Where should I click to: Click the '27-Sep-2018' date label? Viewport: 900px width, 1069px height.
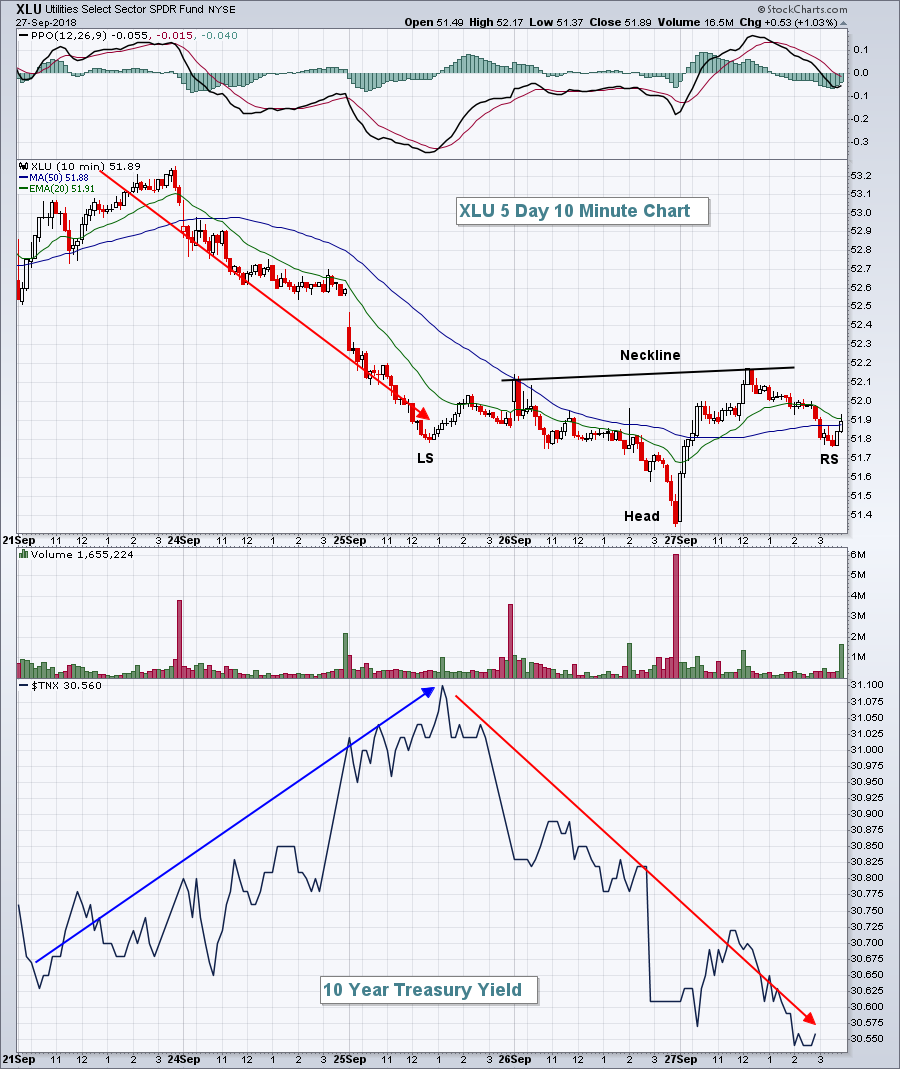click(x=46, y=22)
